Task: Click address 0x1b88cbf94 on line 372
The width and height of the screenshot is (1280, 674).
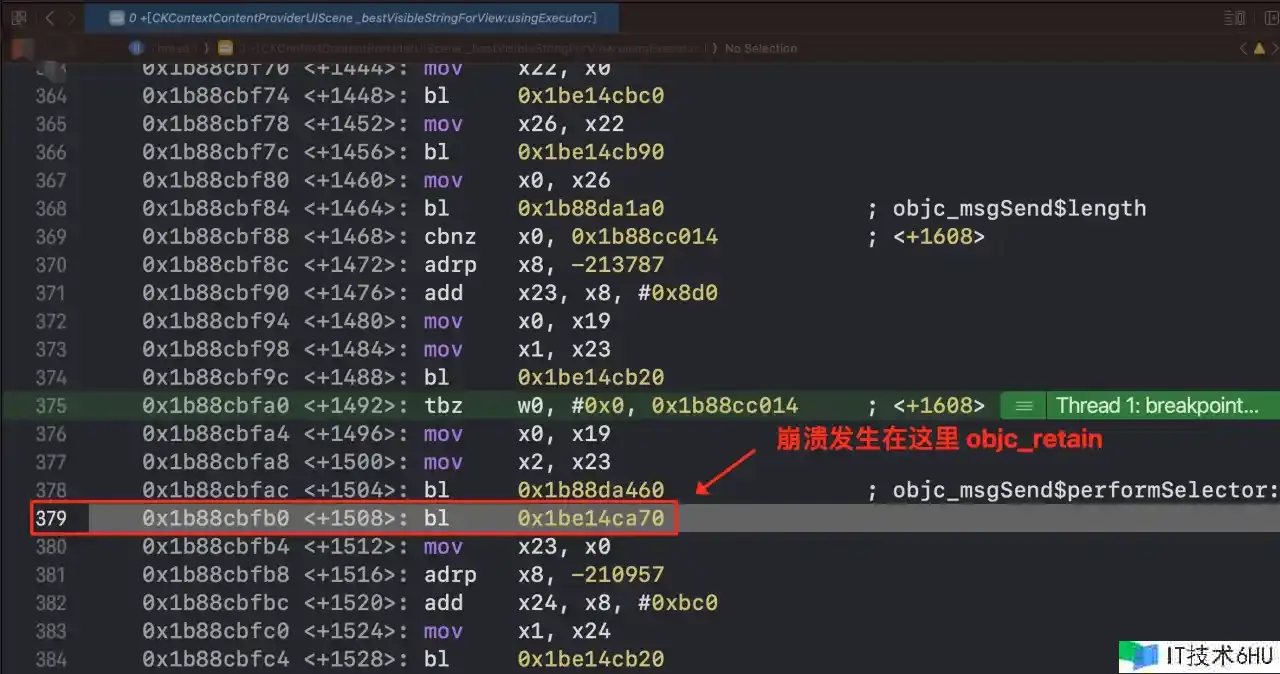Action: 215,321
